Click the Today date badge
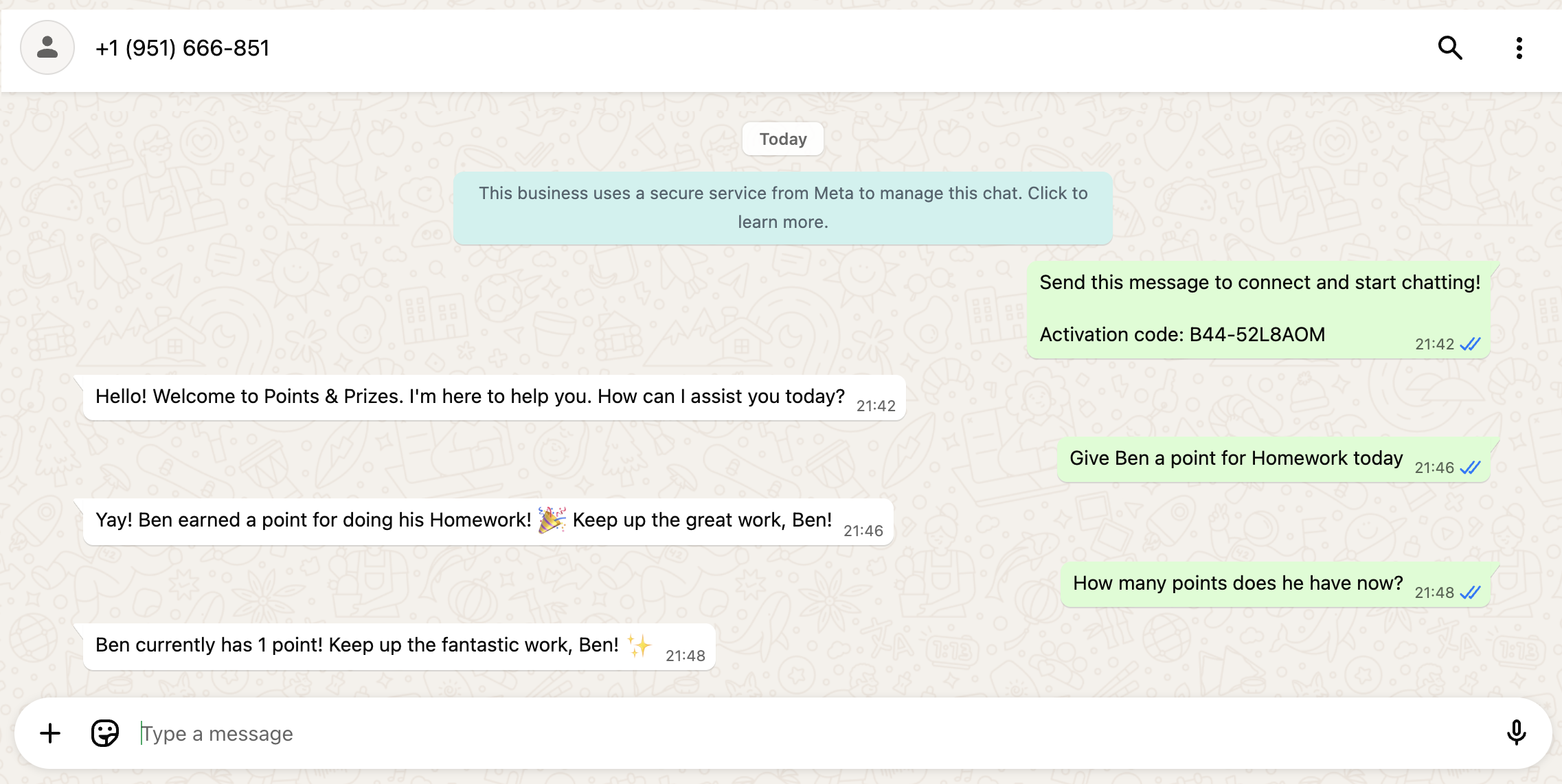 coord(782,139)
